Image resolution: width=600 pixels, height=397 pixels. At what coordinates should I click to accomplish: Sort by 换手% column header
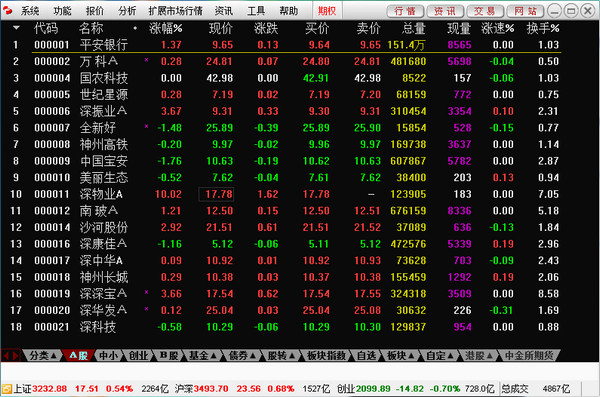(x=543, y=28)
